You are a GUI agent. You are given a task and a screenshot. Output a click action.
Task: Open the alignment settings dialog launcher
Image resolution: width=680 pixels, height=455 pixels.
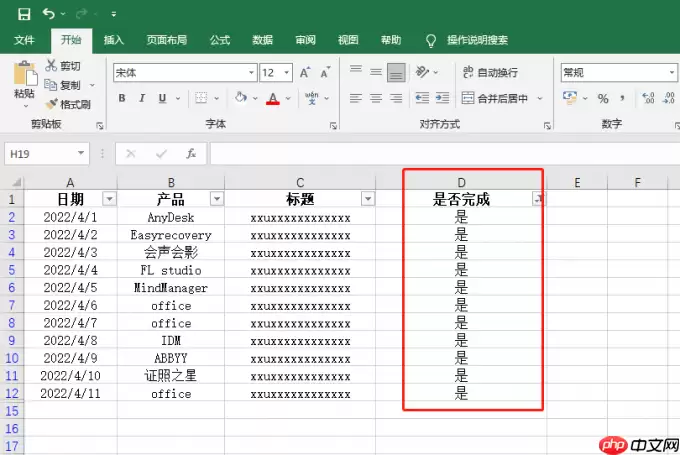tap(547, 126)
